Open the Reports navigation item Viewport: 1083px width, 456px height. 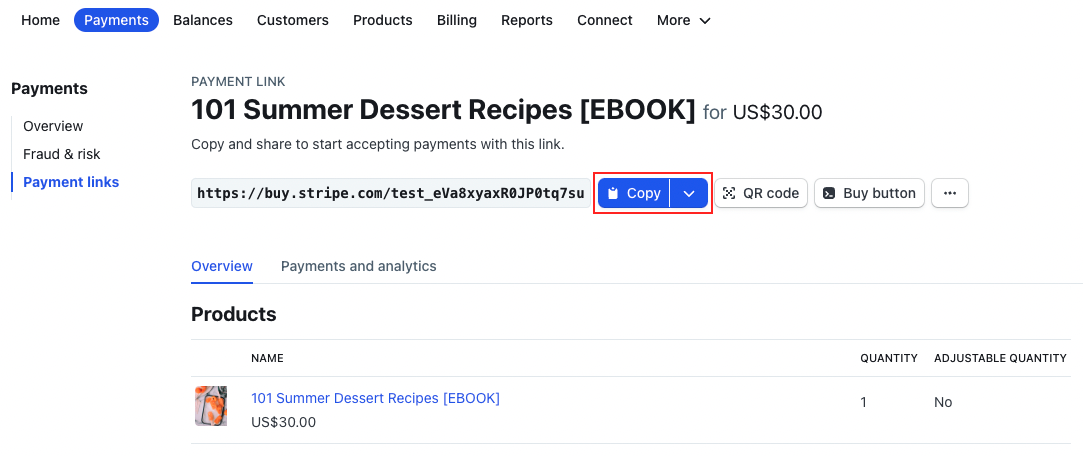point(527,20)
